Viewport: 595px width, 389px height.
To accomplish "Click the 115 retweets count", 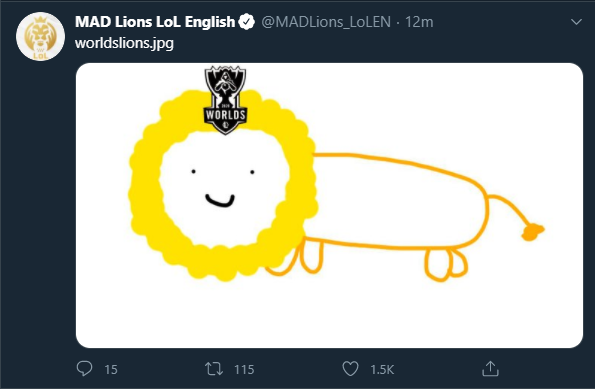I will coord(244,369).
